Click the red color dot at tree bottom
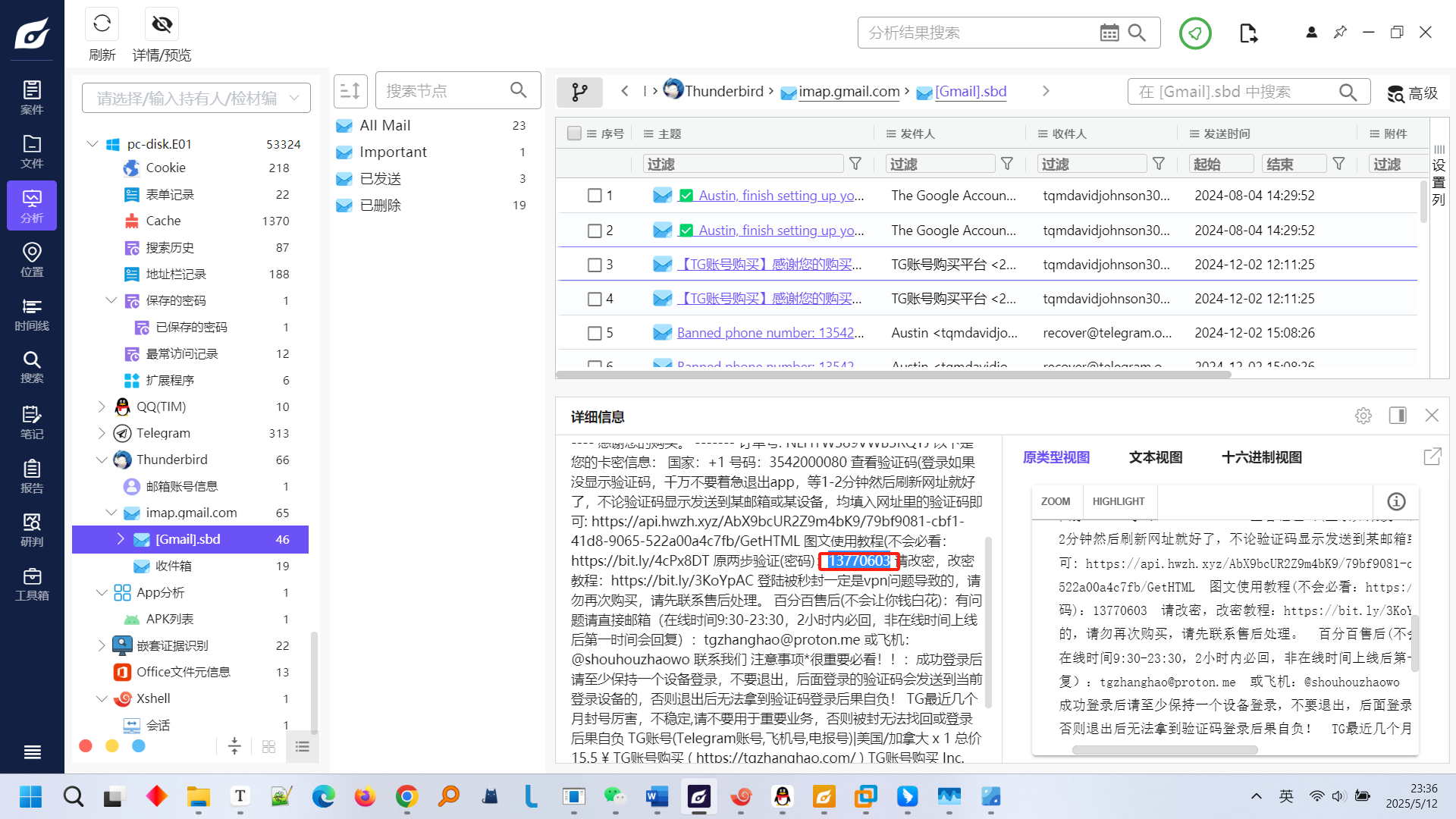 click(86, 746)
